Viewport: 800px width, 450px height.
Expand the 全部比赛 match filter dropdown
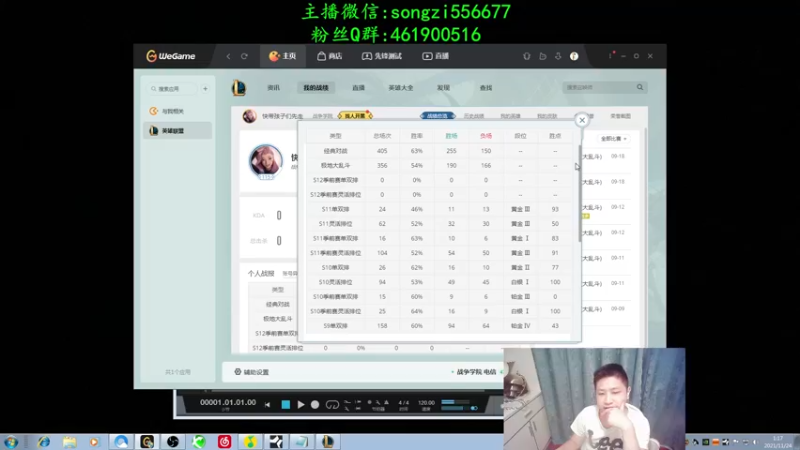(x=613, y=139)
